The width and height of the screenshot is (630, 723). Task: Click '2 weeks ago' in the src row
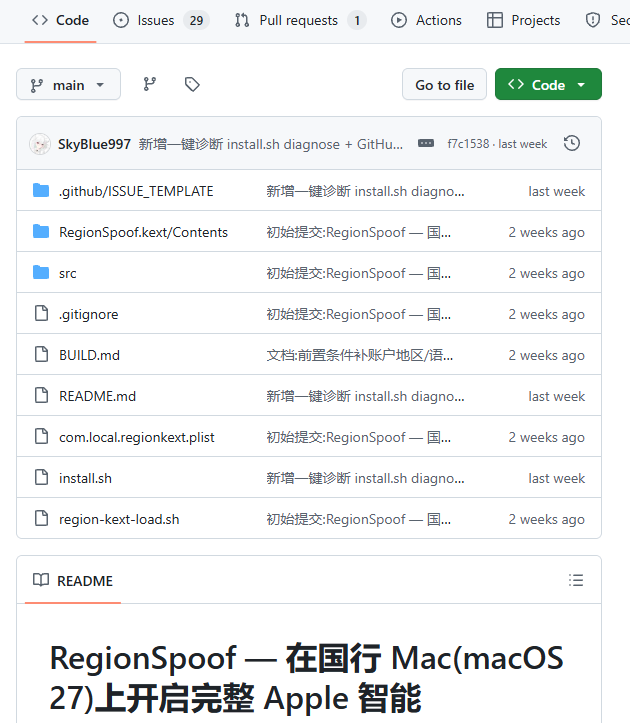click(x=547, y=273)
